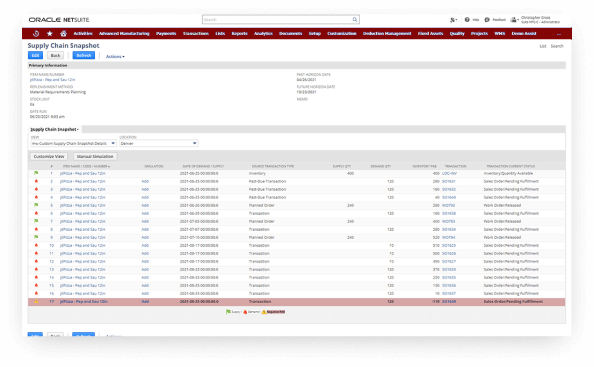Click the blue Refresh button
594x367 pixels.
pyautogui.click(x=84, y=55)
